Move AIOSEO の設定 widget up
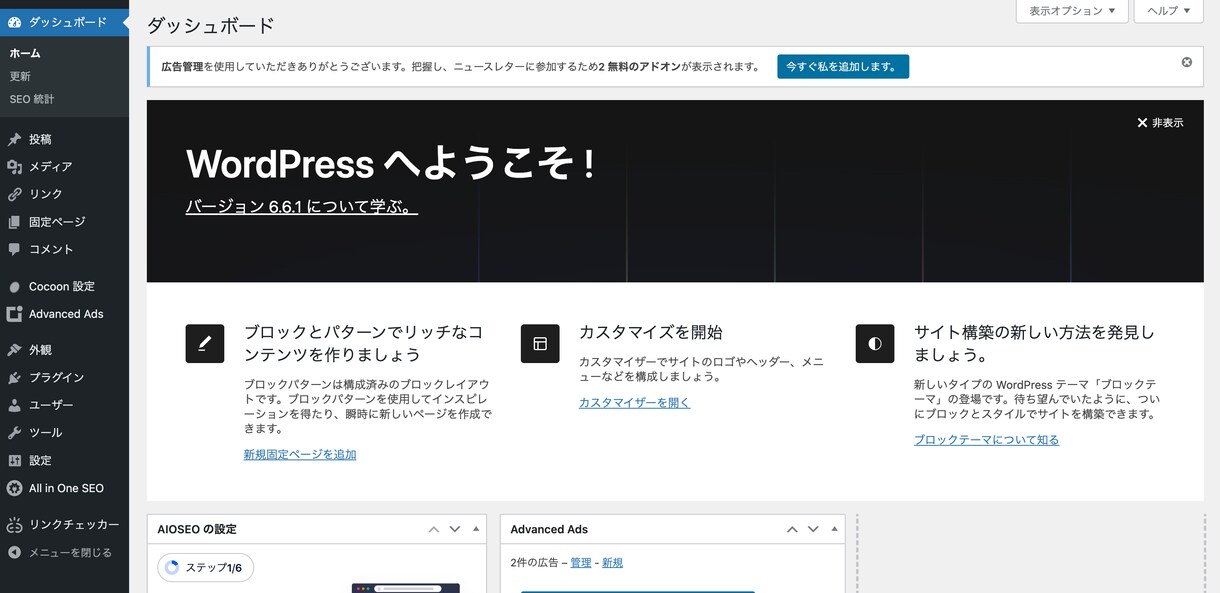 coord(433,529)
